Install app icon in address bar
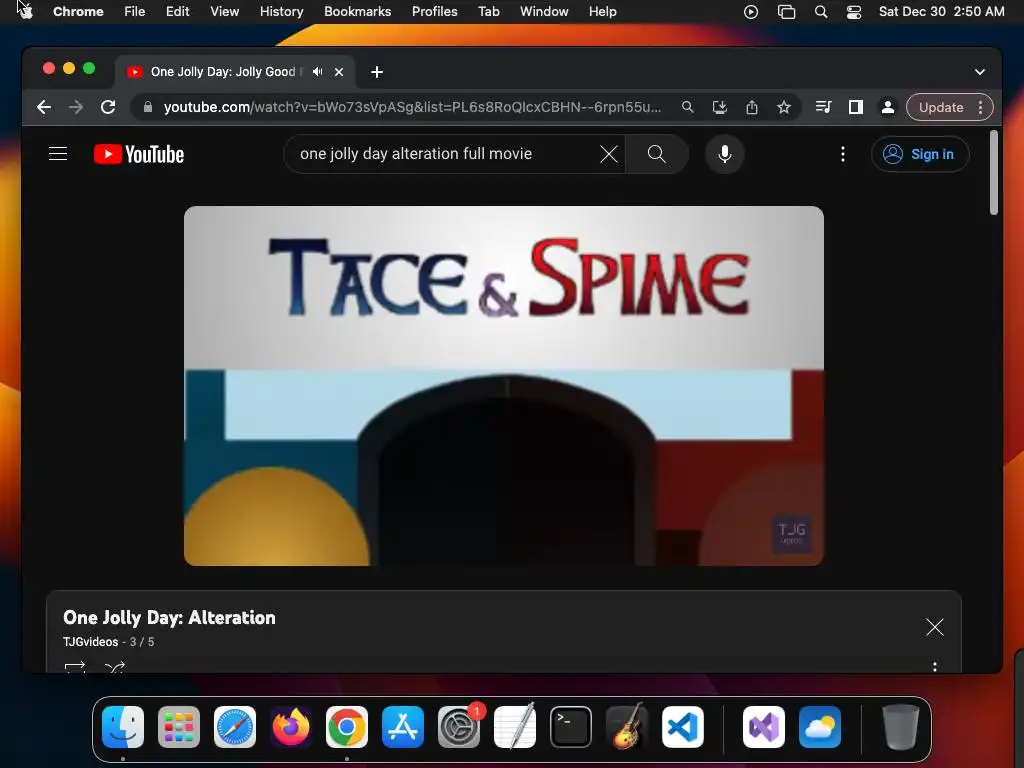Screen dimensions: 1024x768 pos(720,107)
